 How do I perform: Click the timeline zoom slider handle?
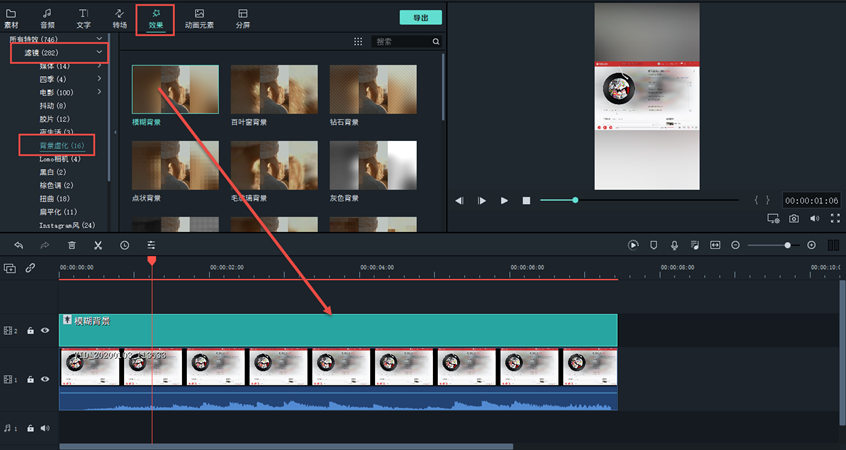click(x=788, y=245)
